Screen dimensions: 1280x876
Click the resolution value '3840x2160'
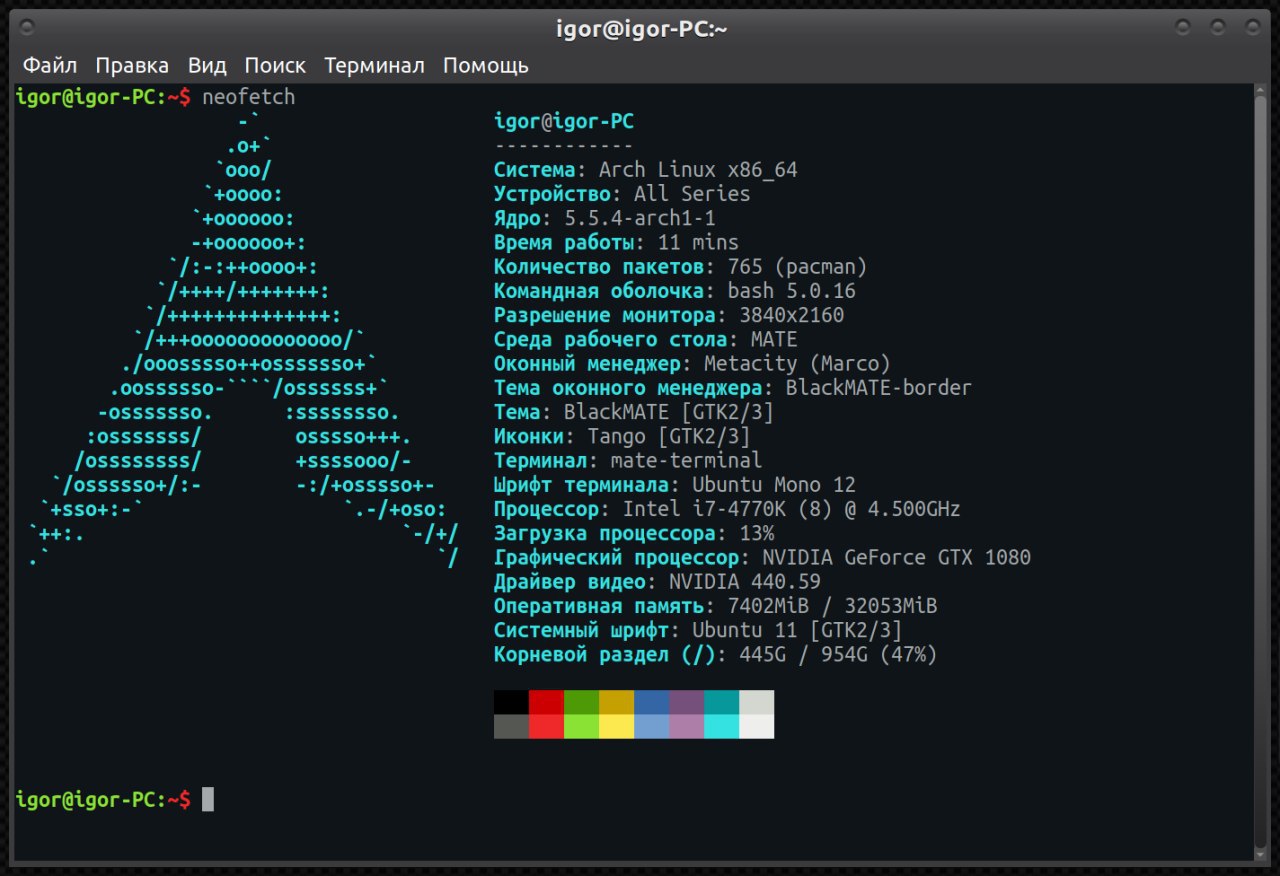click(791, 315)
